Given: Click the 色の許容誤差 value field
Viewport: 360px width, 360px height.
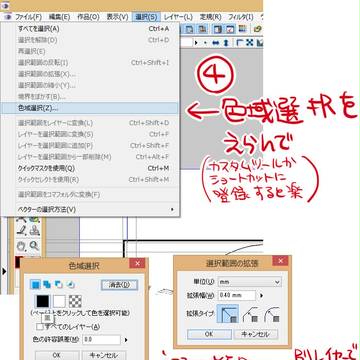Looking at the screenshot, I should tap(101, 340).
